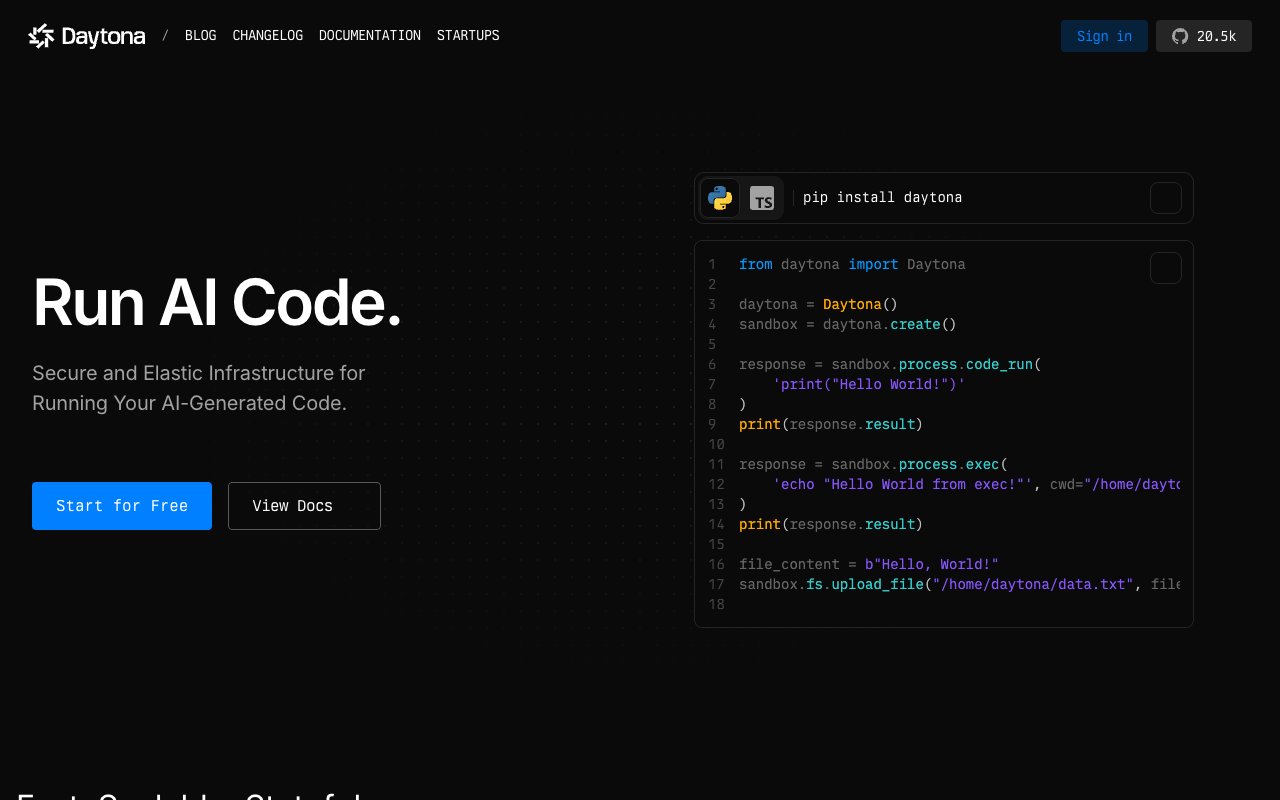
Task: Copy the Python code snippet
Action: (1166, 268)
